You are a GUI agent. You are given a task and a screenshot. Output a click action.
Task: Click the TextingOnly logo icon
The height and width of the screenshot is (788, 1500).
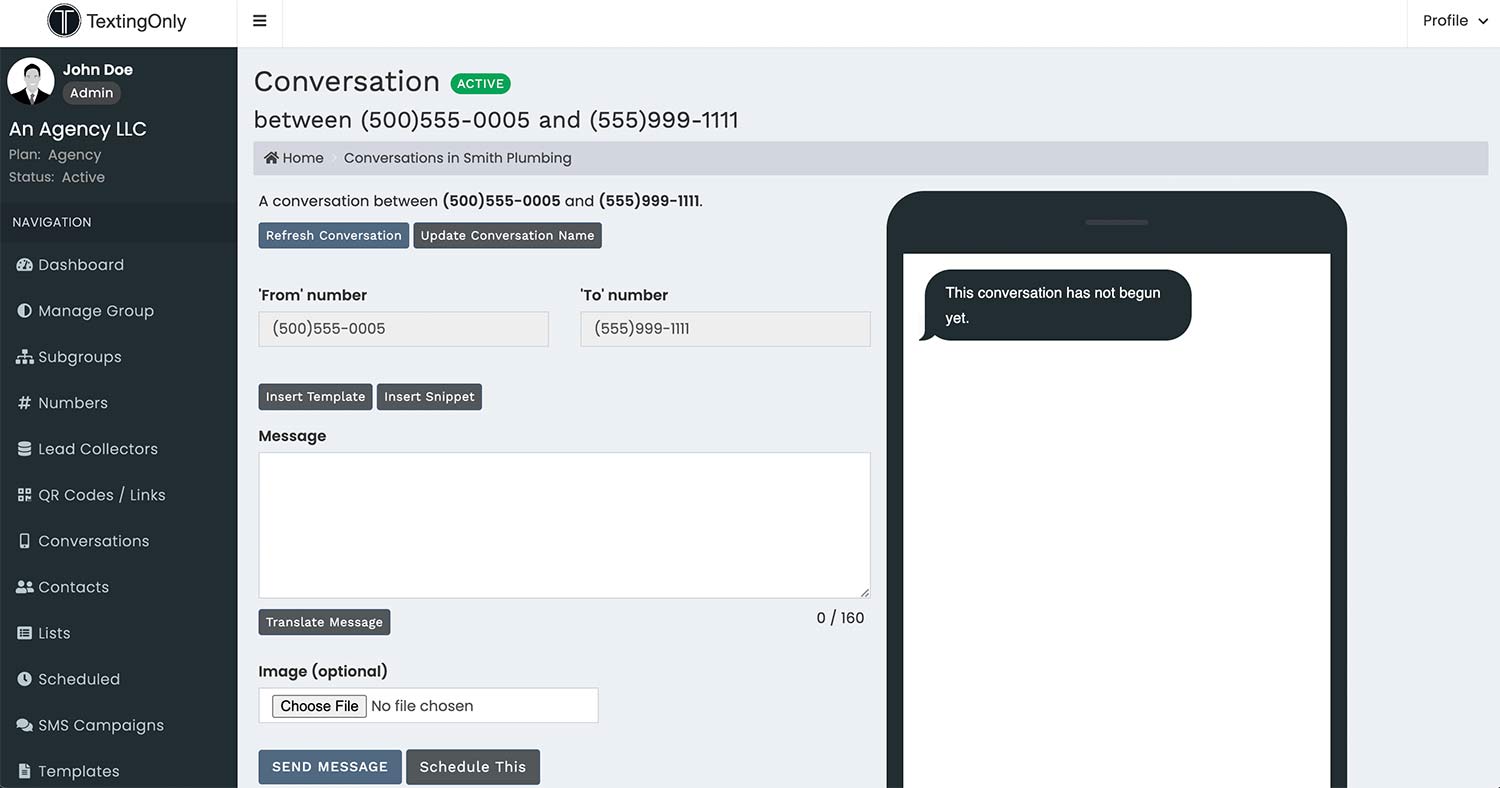point(64,21)
